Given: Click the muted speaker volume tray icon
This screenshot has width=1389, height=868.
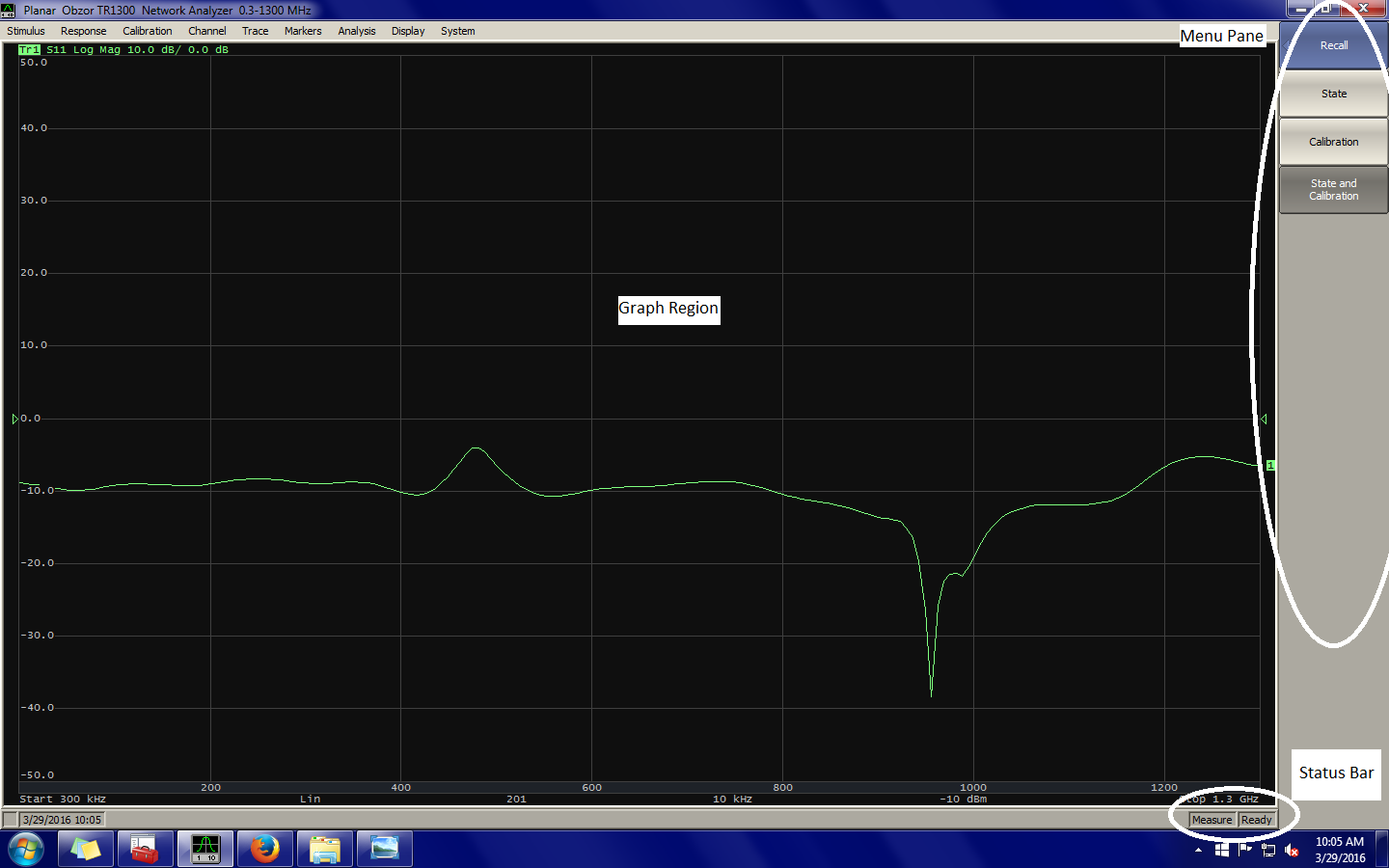Looking at the screenshot, I should click(x=1292, y=850).
